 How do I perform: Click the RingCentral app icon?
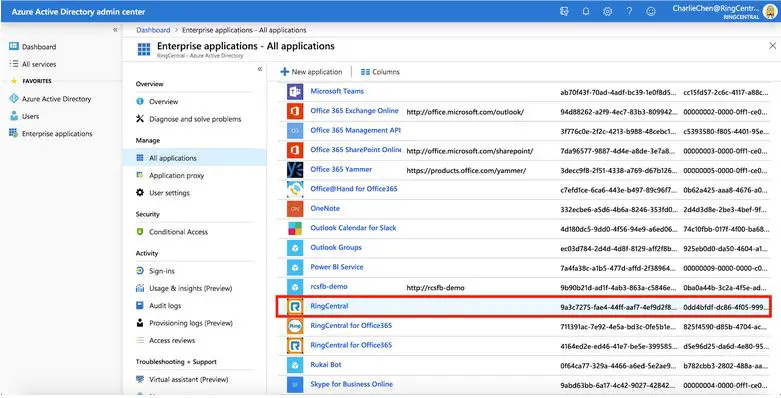click(x=295, y=306)
